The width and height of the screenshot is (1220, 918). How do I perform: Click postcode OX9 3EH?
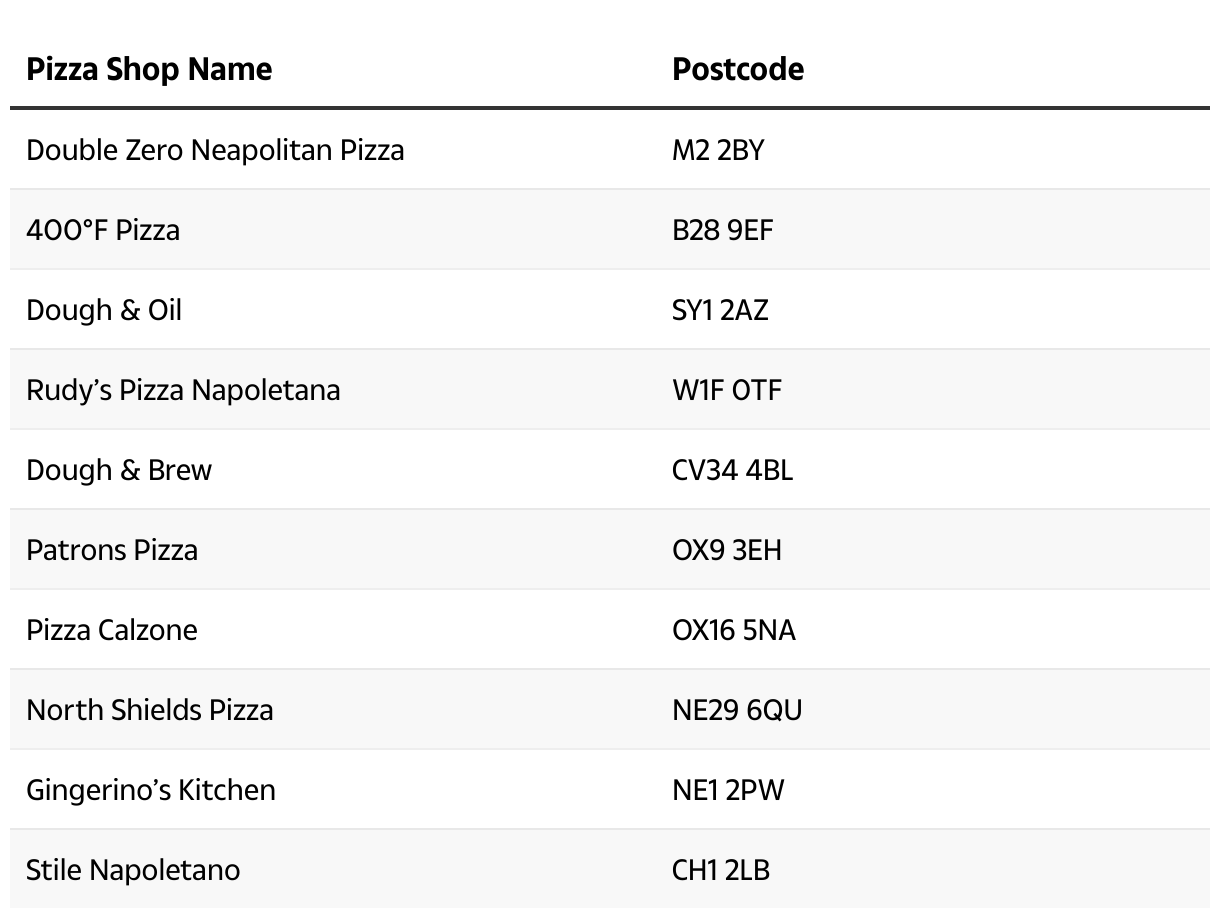coord(726,550)
